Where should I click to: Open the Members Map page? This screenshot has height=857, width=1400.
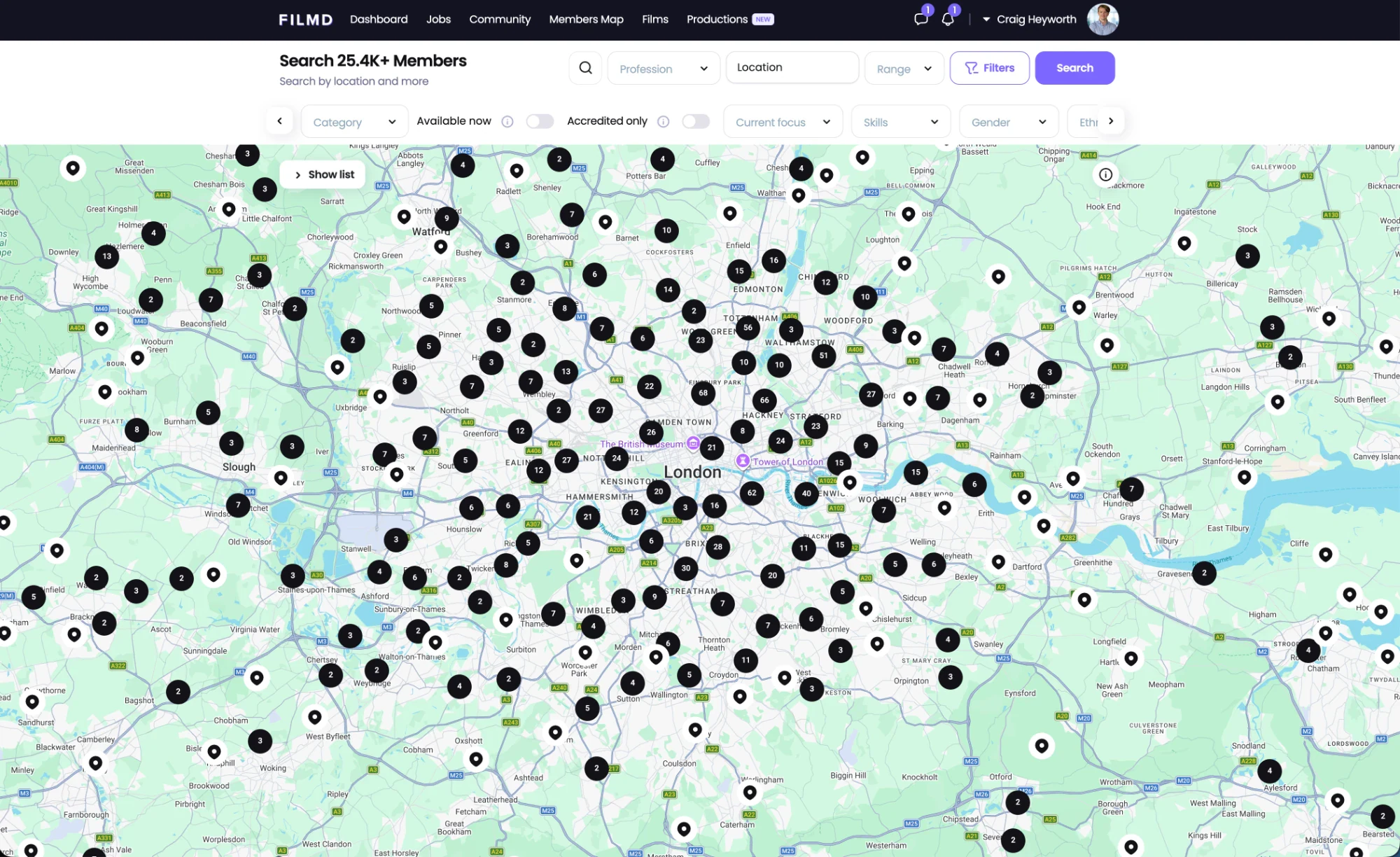pos(586,20)
